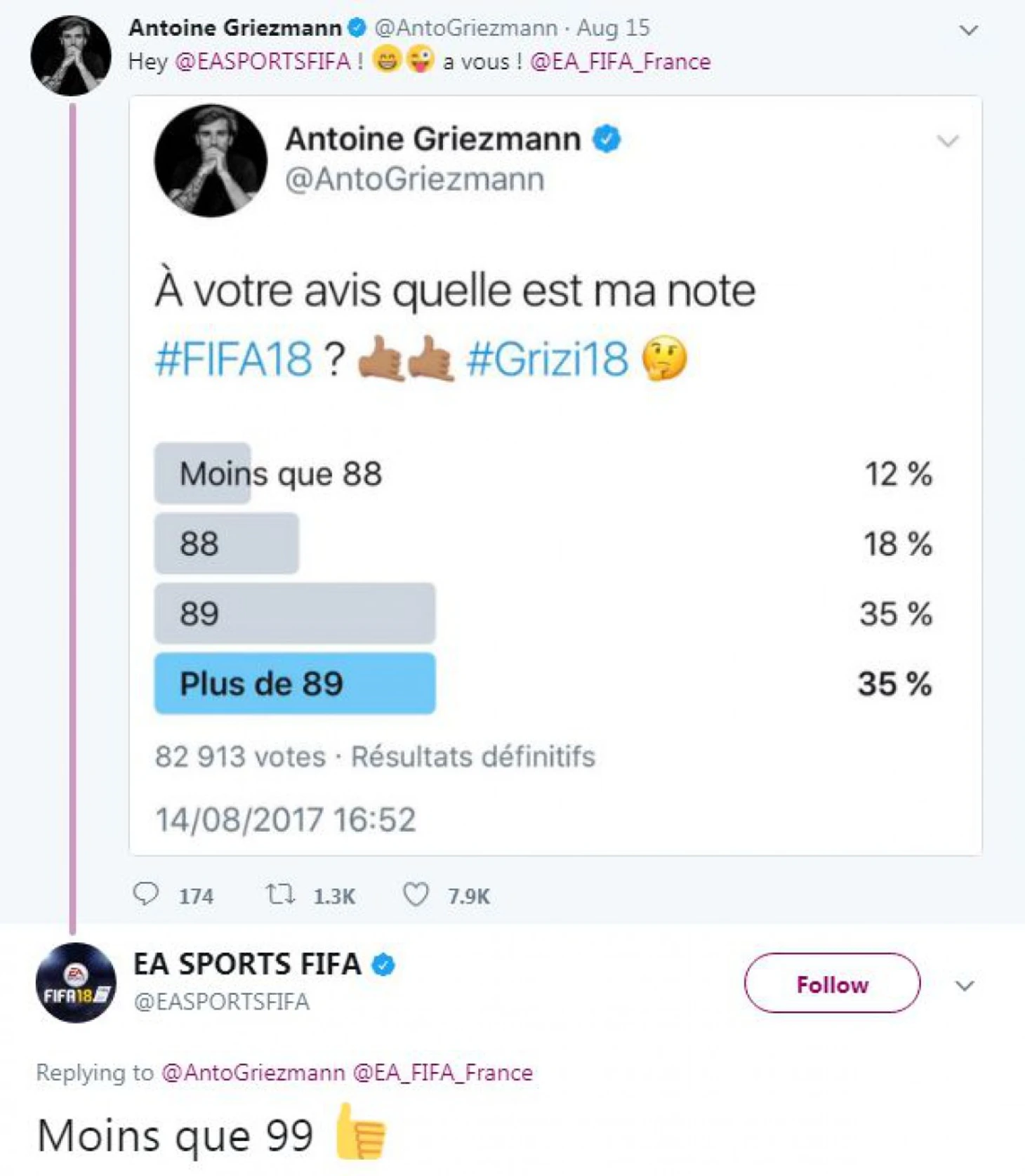Open the chevron menu beside Follow
Screen dimensions: 1025x1176
click(x=965, y=986)
